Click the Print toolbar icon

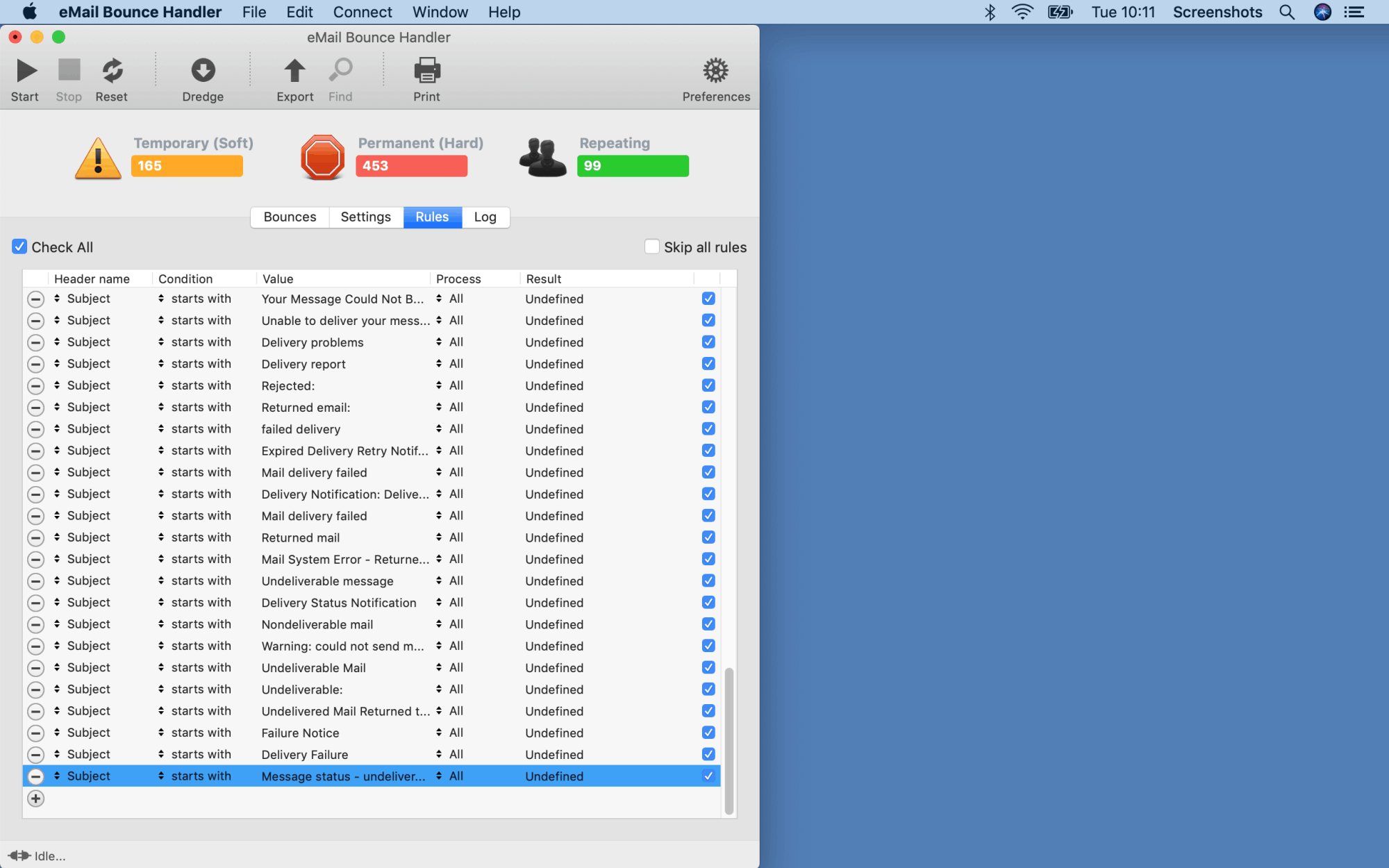click(426, 70)
